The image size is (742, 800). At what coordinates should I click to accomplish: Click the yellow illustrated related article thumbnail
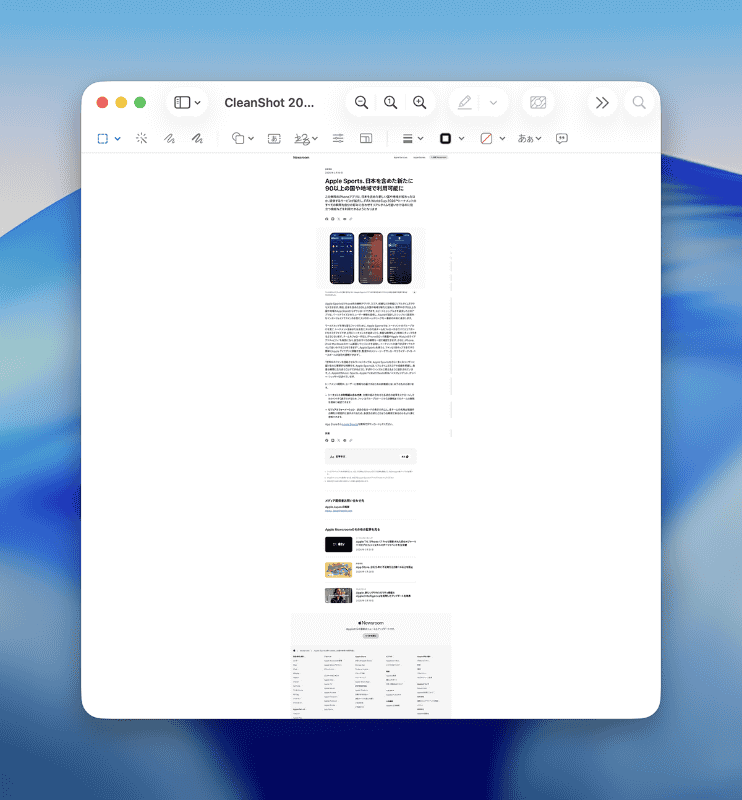(338, 570)
